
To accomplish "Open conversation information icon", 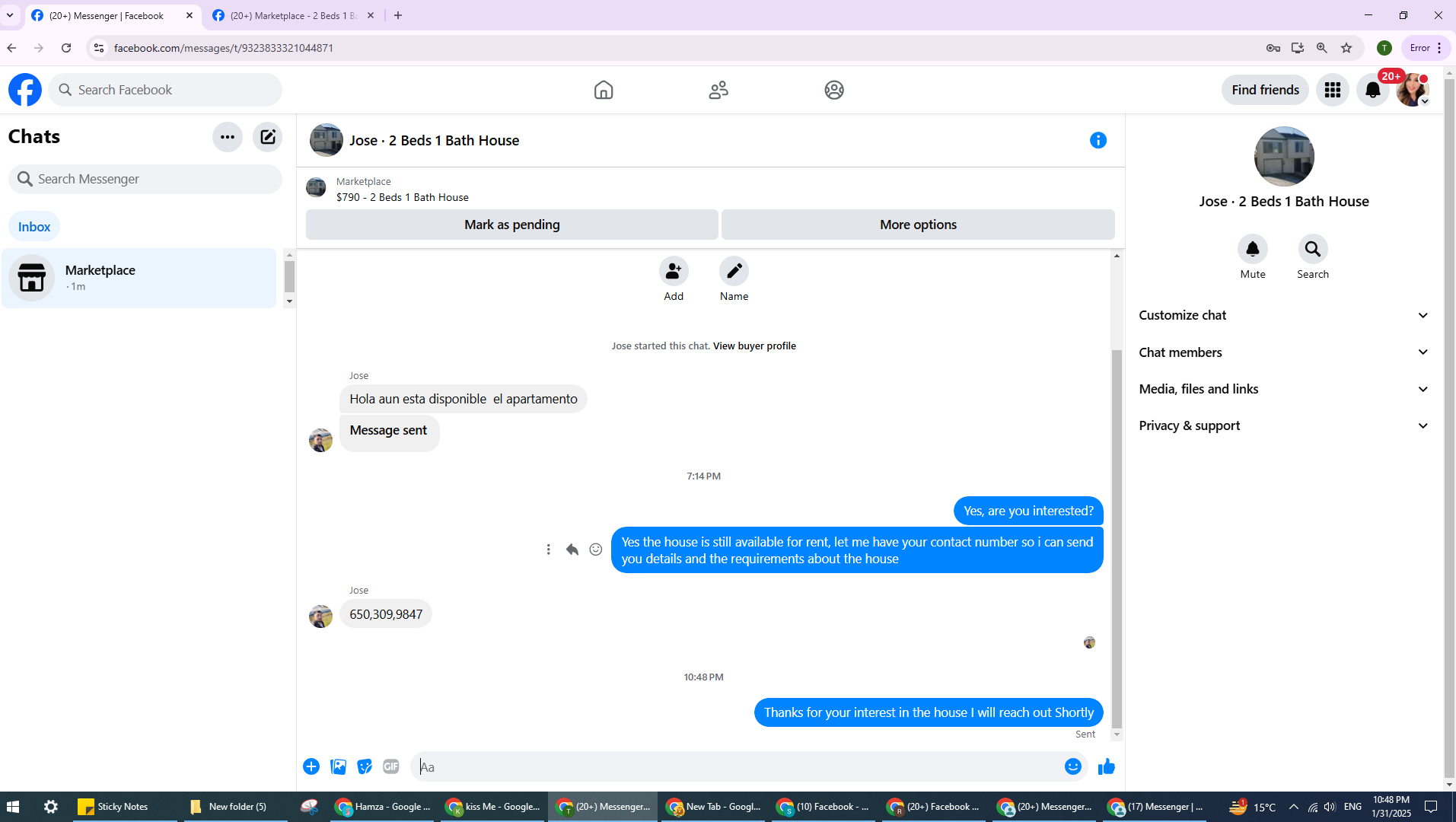I will [1098, 140].
